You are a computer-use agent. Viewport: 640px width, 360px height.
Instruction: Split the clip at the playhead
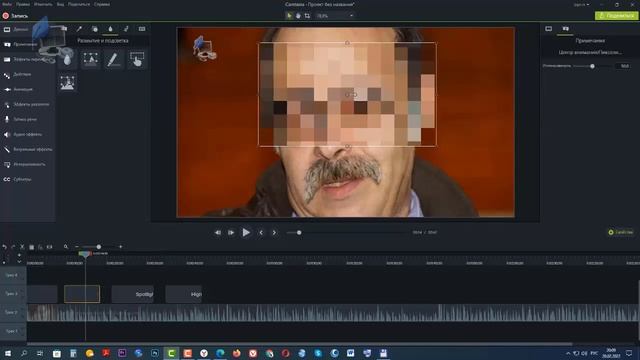pos(49,247)
